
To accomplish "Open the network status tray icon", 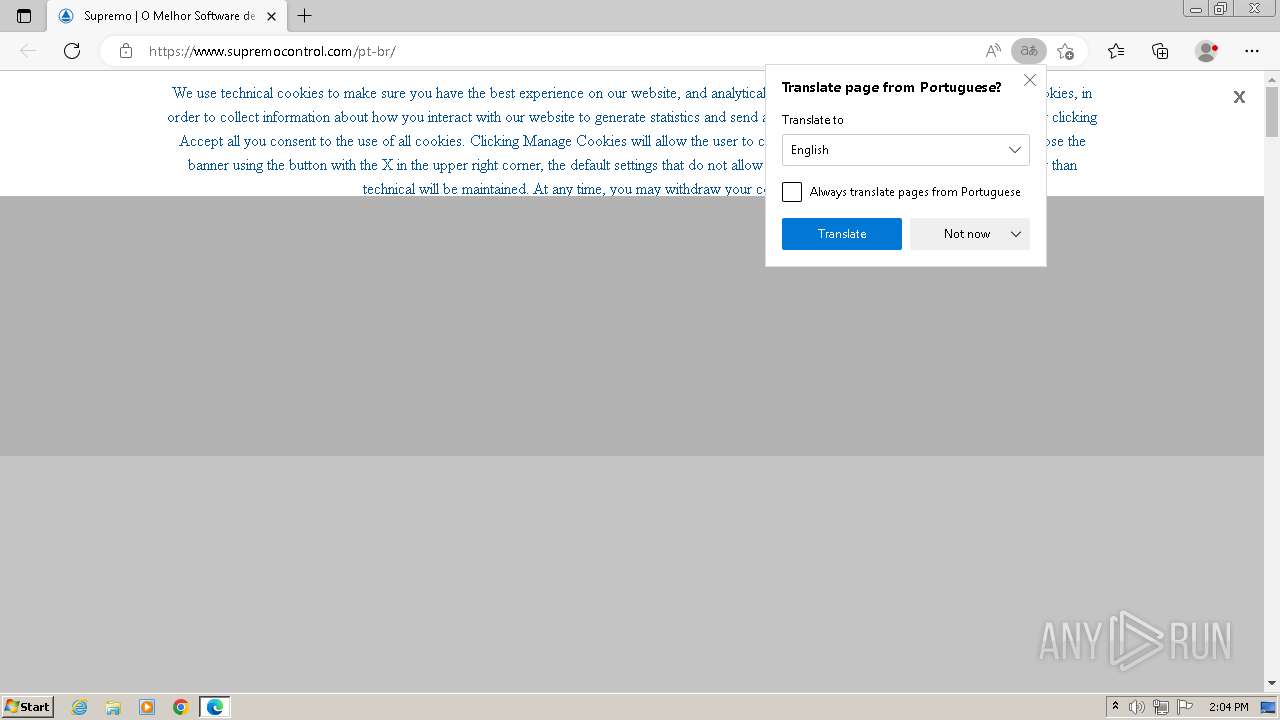I will (x=1161, y=707).
